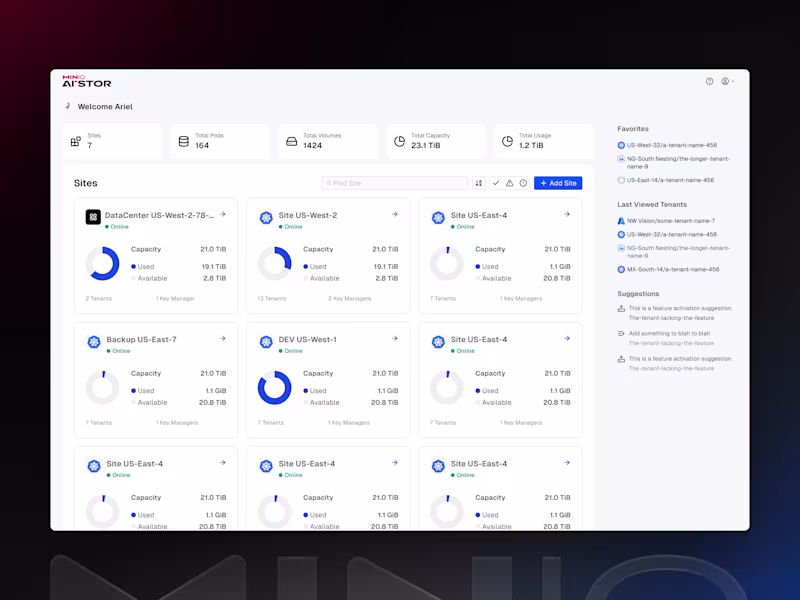The image size is (800, 600).
Task: Click the Kubernetes icon on Site US-West-2
Action: (x=266, y=218)
